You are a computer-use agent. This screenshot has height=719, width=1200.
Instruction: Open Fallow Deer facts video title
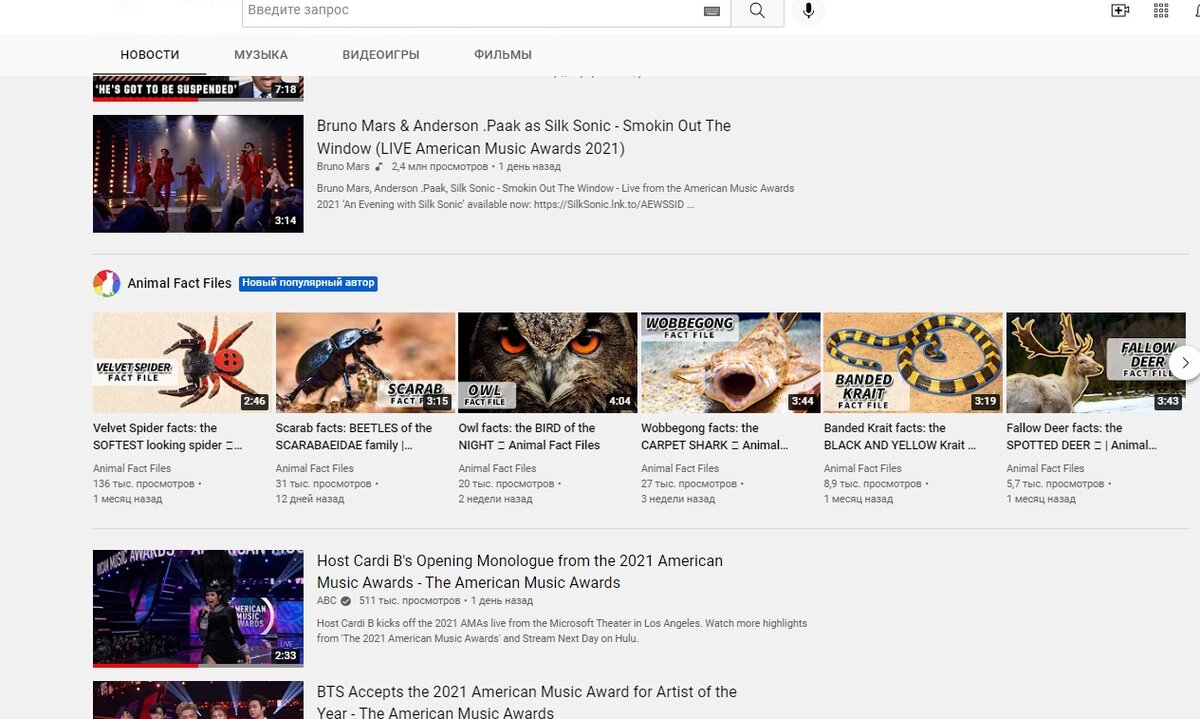[1082, 437]
